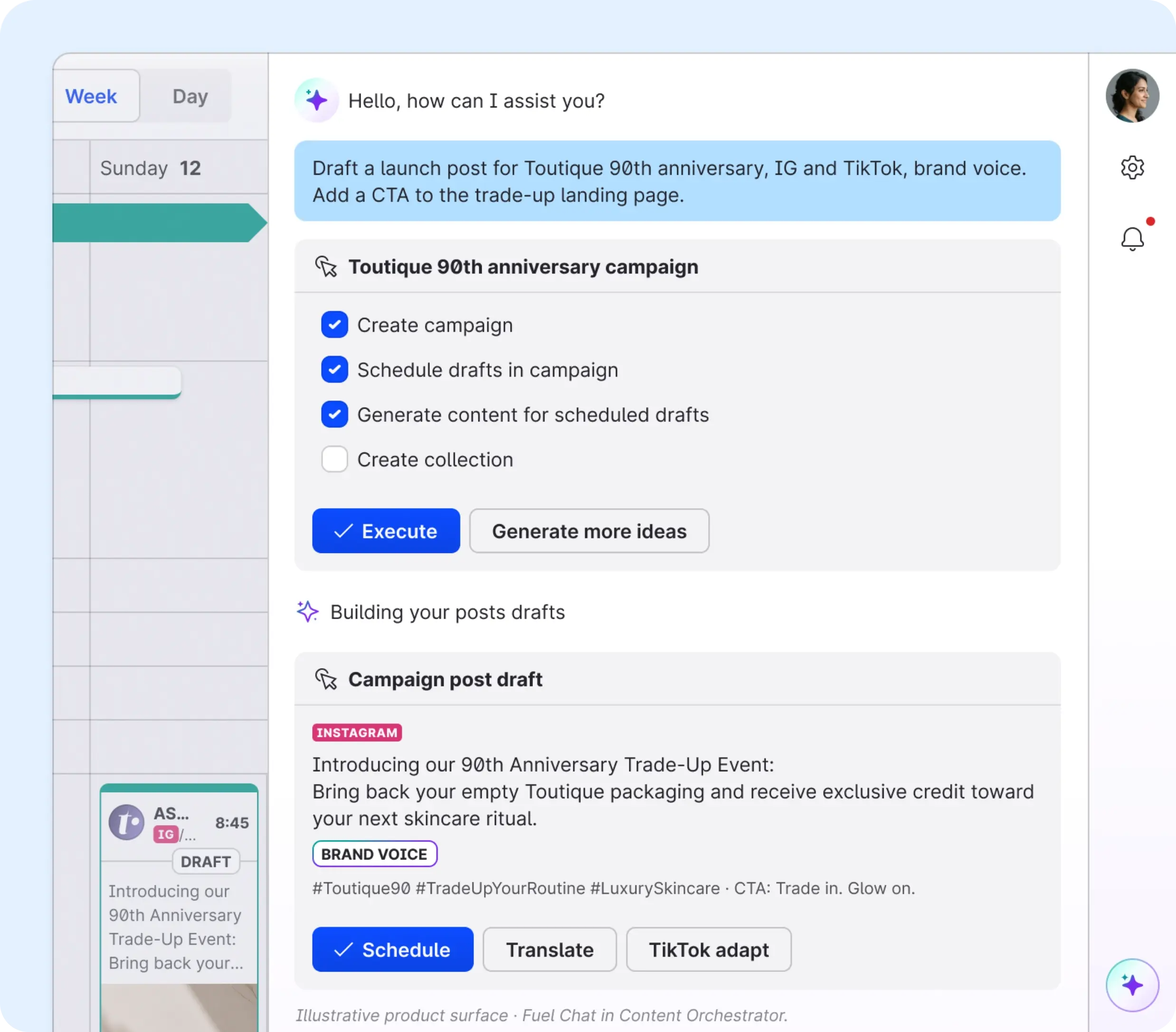Click the Introducing our 90th Anniversary draft text in chat
This screenshot has width=1176, height=1032.
(673, 792)
